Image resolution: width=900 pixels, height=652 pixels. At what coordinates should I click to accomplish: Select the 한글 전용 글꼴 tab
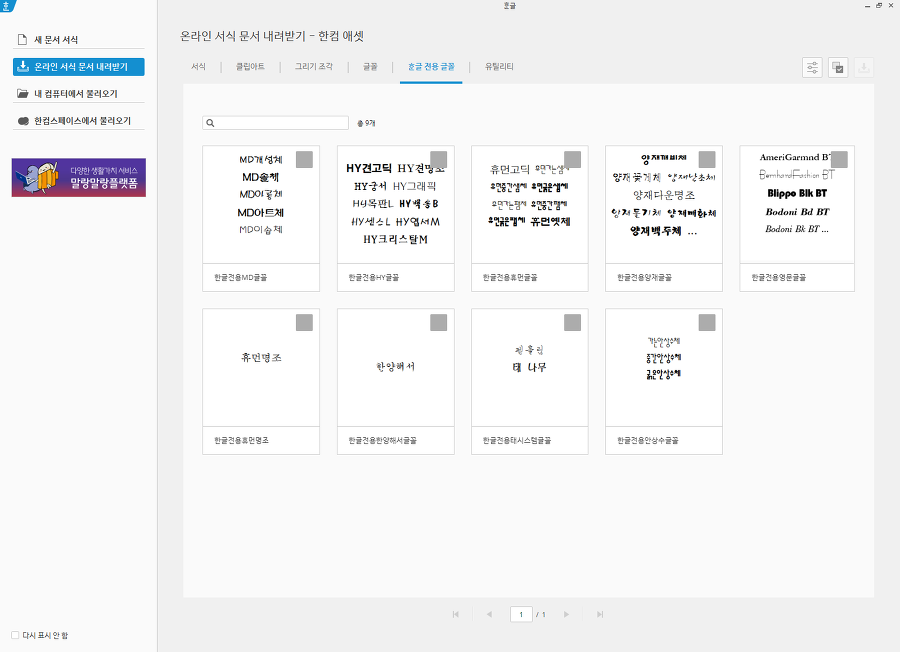(x=431, y=67)
